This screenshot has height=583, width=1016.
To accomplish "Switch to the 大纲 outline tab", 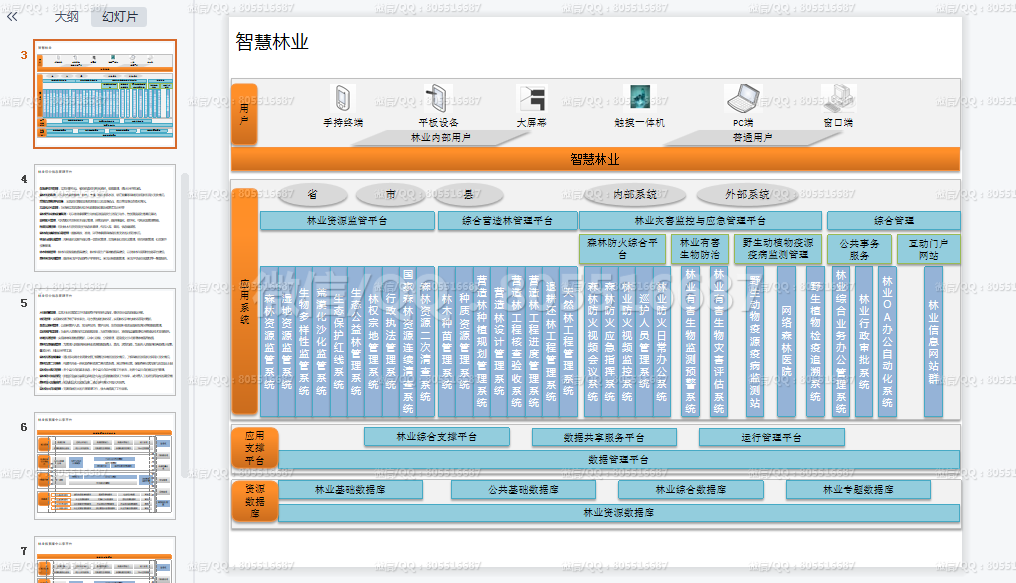I will [x=66, y=17].
